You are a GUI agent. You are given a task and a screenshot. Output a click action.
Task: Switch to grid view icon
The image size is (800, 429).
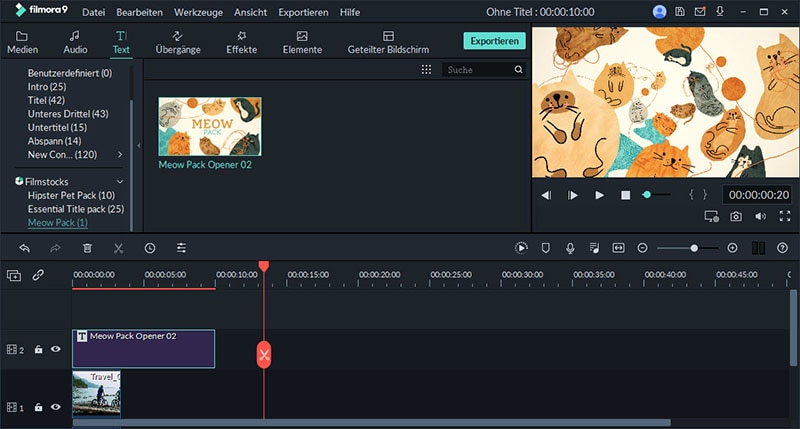coord(427,69)
